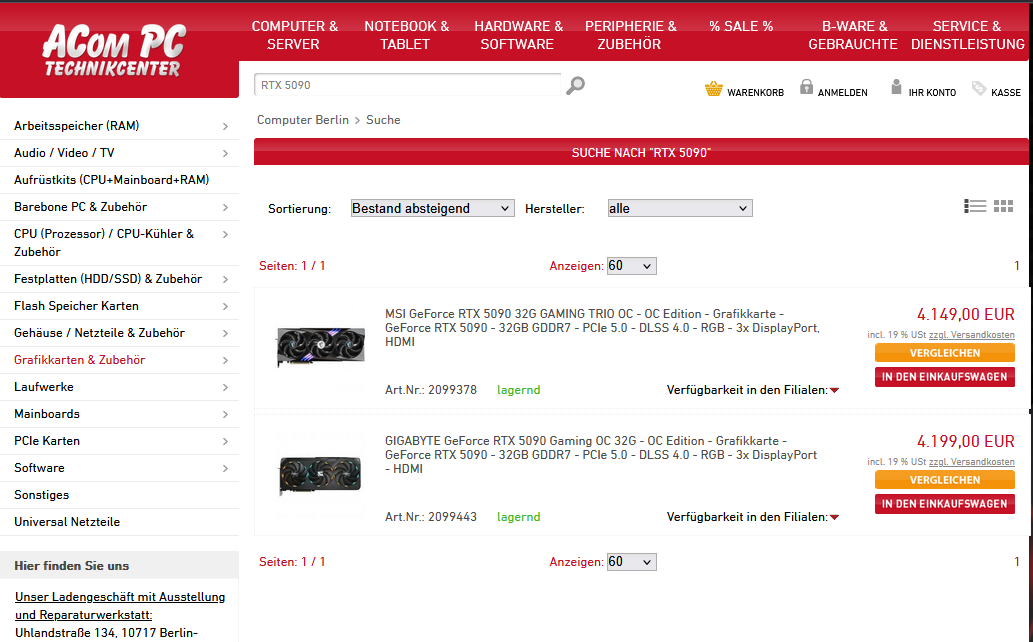Open the Sortierung dropdown

click(432, 208)
